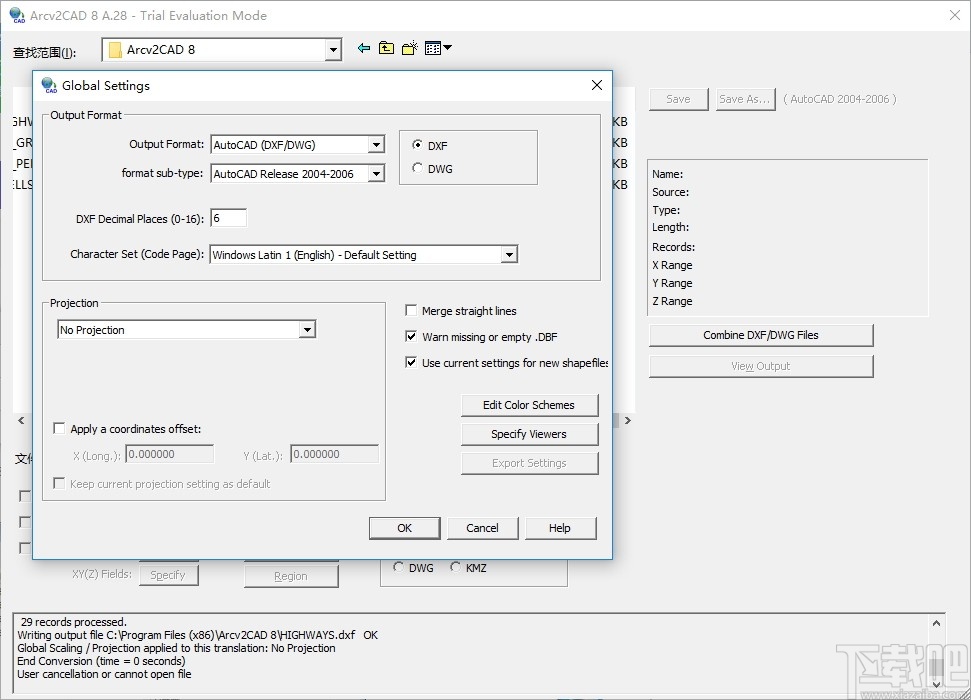
Task: Click inside the DXF Decimal Places field
Action: [228, 217]
